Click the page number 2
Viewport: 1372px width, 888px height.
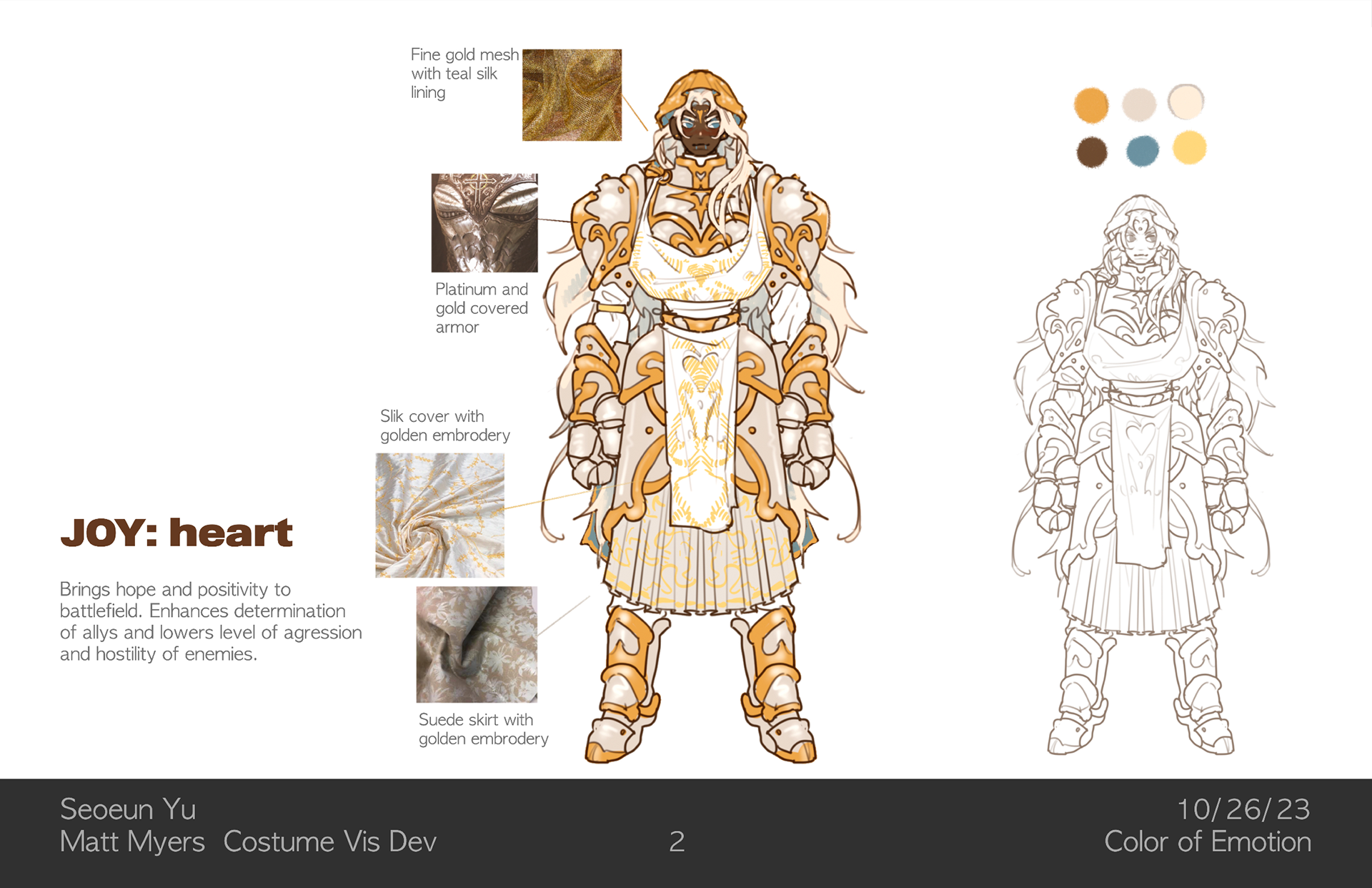[677, 842]
